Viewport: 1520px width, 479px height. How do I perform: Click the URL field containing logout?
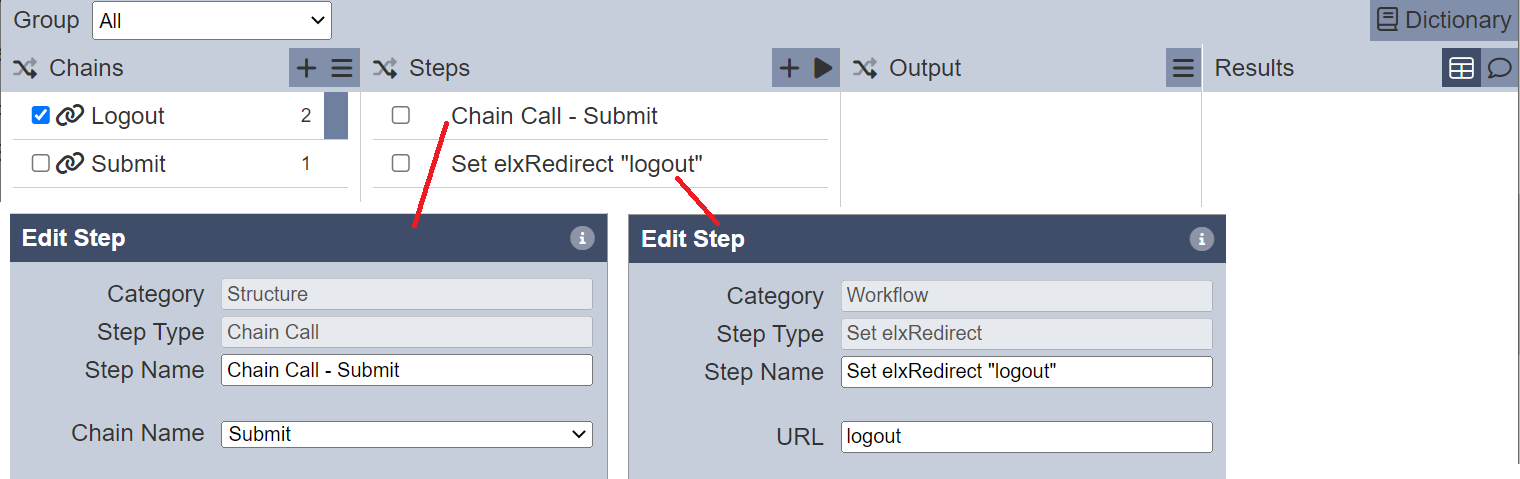pos(1027,437)
